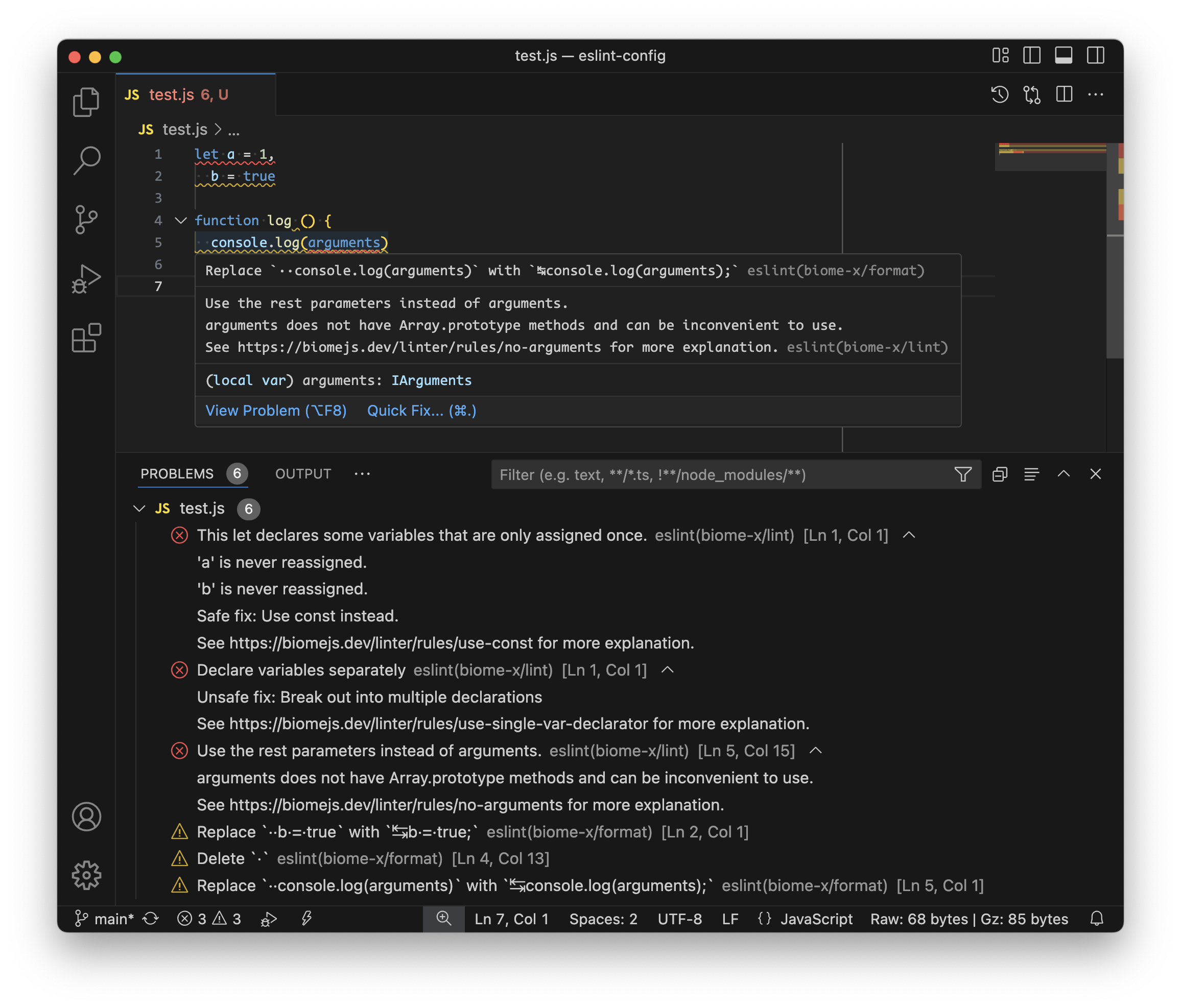
Task: Open the Explorer view in activity bar
Action: pyautogui.click(x=86, y=102)
